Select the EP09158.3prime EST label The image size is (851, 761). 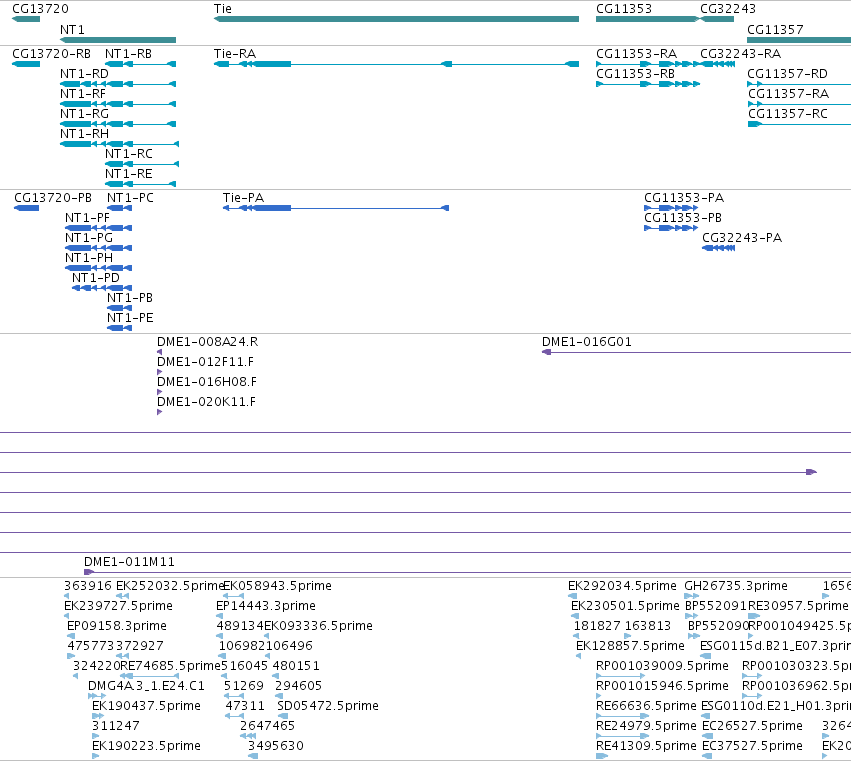117,626
